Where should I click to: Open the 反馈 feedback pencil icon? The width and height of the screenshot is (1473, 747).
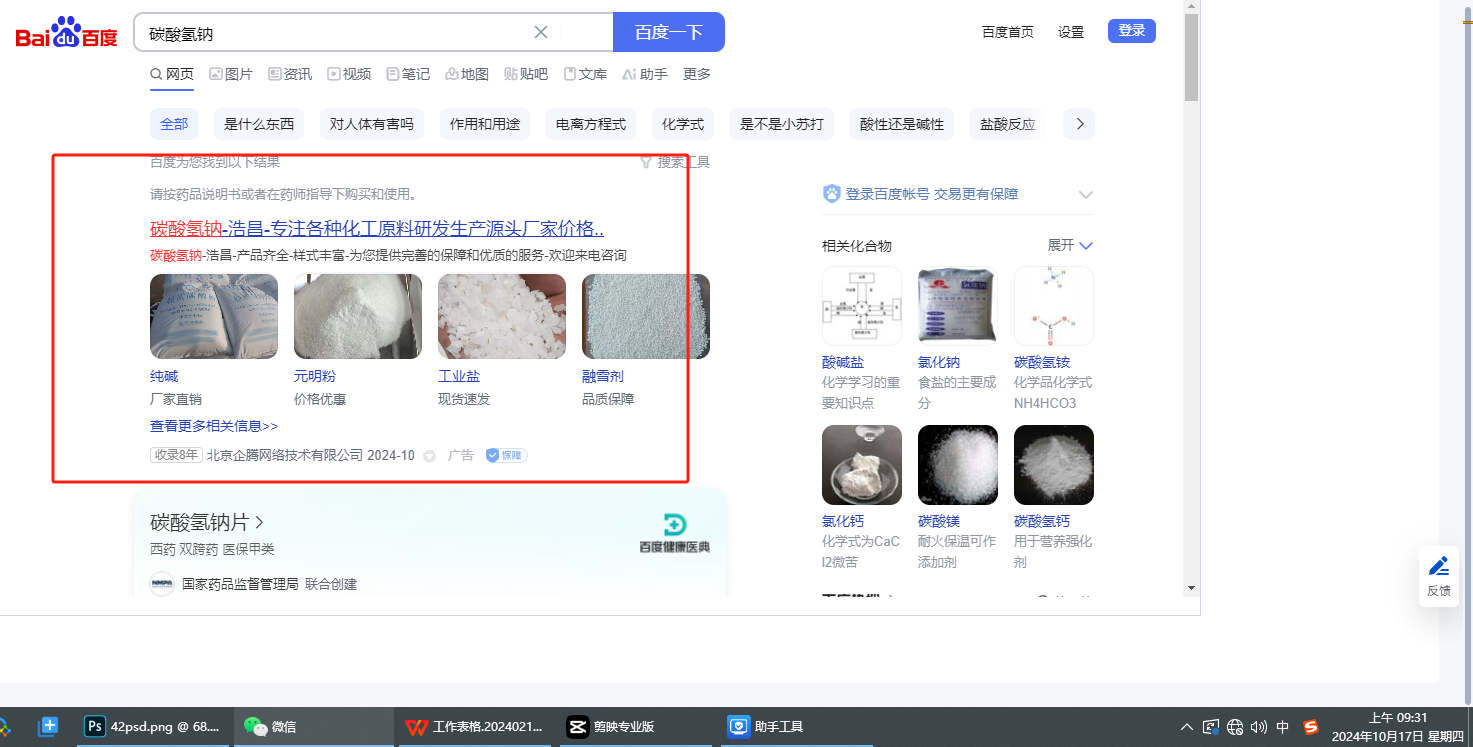(x=1438, y=566)
